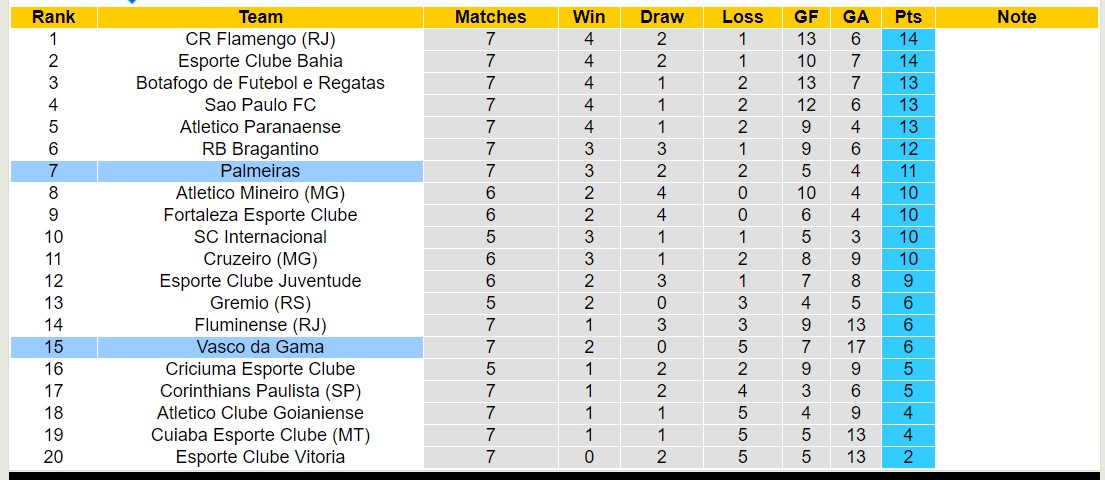Select the highlighted Palmeiras team name
Screen dimensions: 1105x480
[260, 171]
